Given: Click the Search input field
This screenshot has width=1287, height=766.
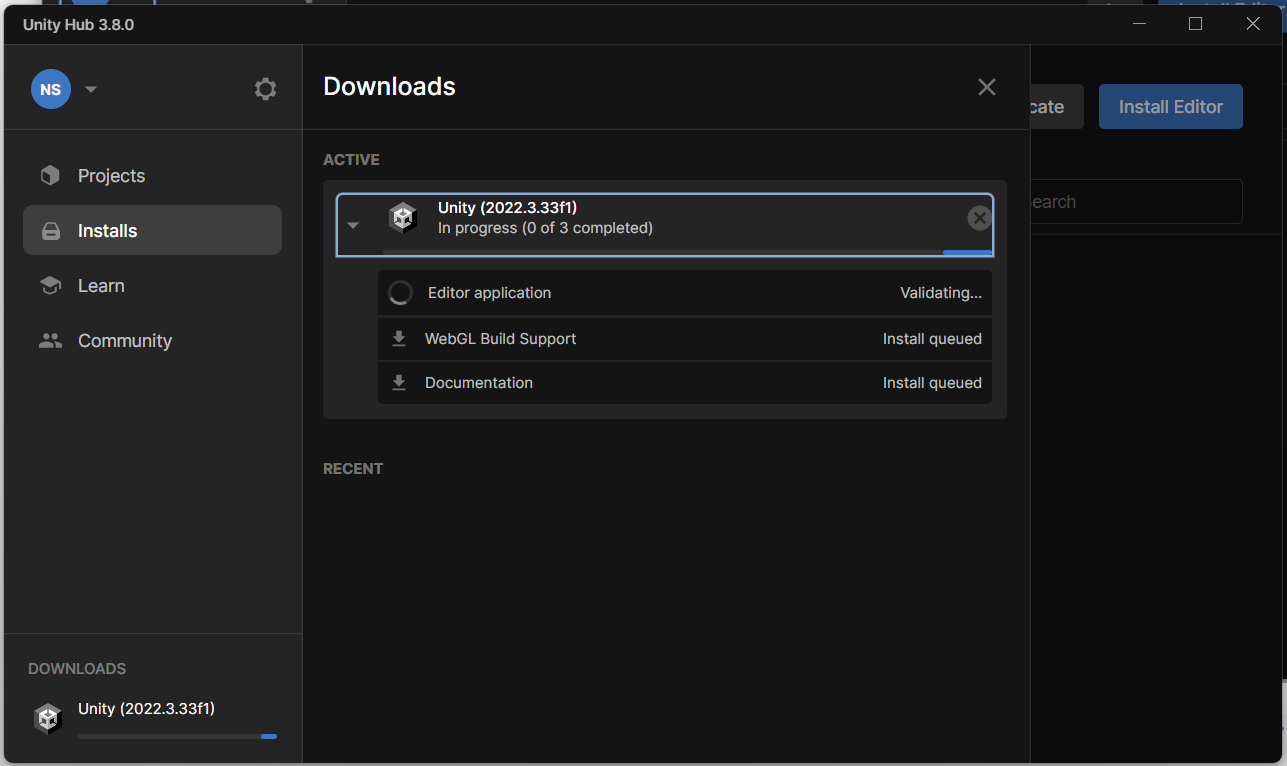Looking at the screenshot, I should 1136,201.
